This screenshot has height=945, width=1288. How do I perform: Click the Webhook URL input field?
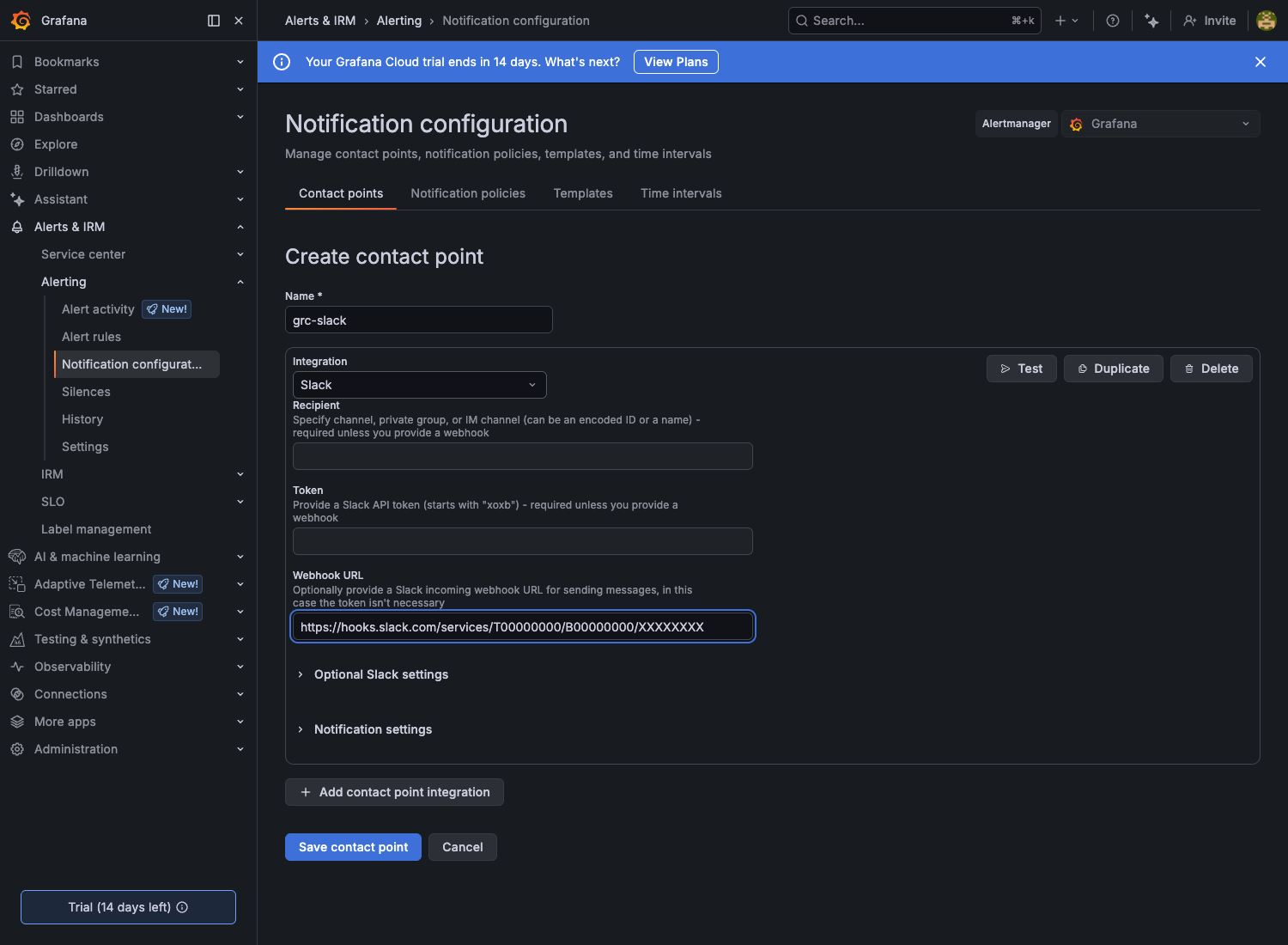coord(523,627)
